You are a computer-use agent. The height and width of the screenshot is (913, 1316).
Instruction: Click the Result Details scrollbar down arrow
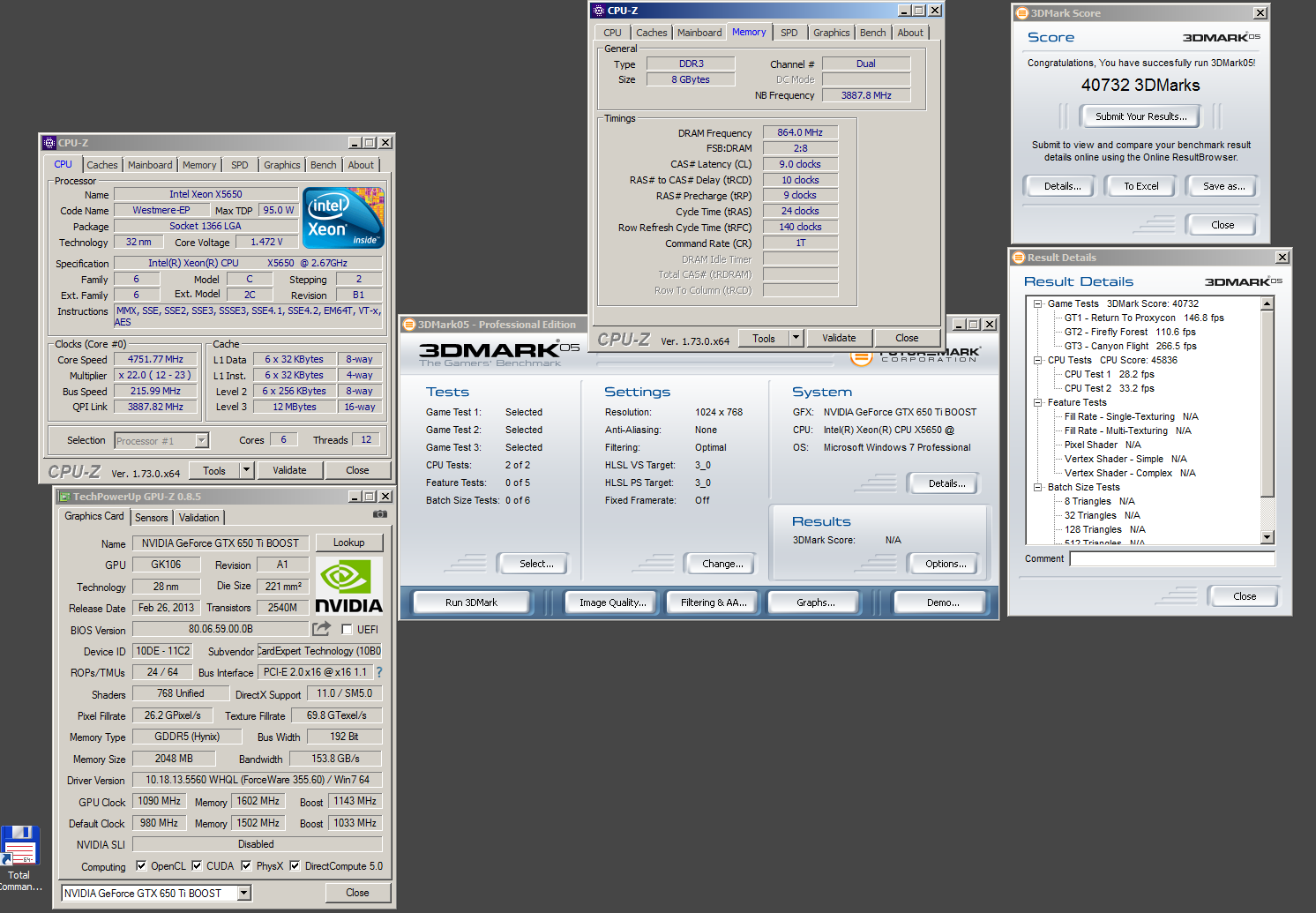click(x=1267, y=537)
